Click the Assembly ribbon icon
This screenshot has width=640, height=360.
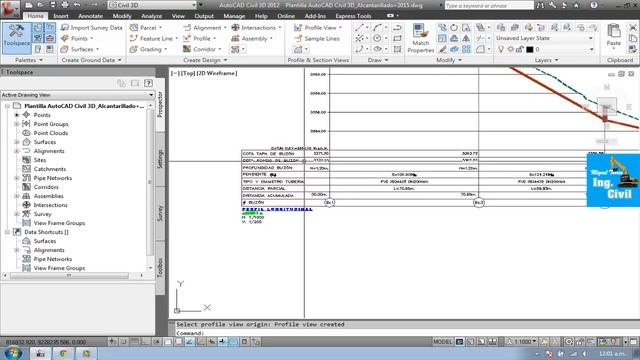(236, 38)
